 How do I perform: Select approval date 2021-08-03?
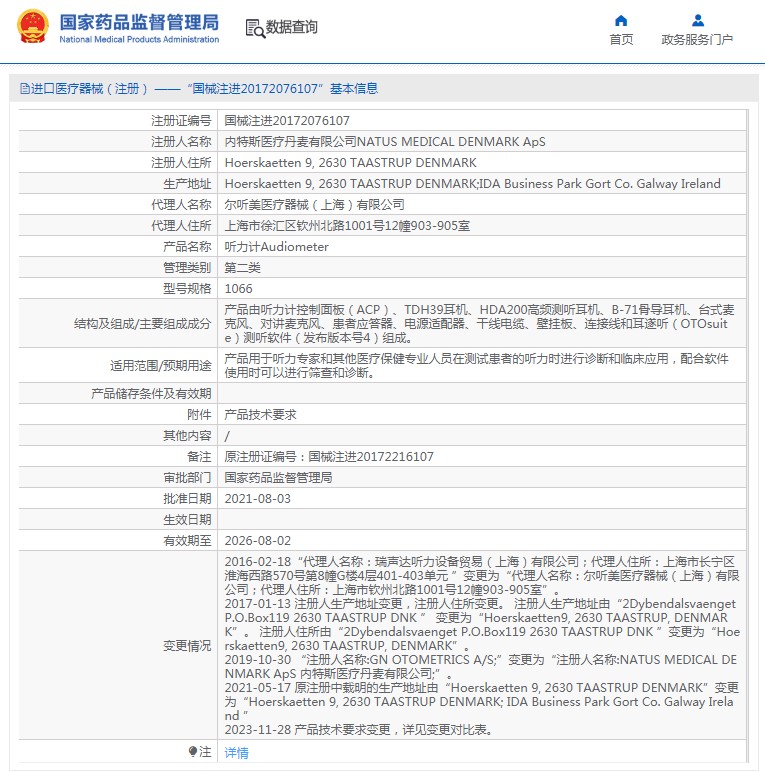(257, 499)
